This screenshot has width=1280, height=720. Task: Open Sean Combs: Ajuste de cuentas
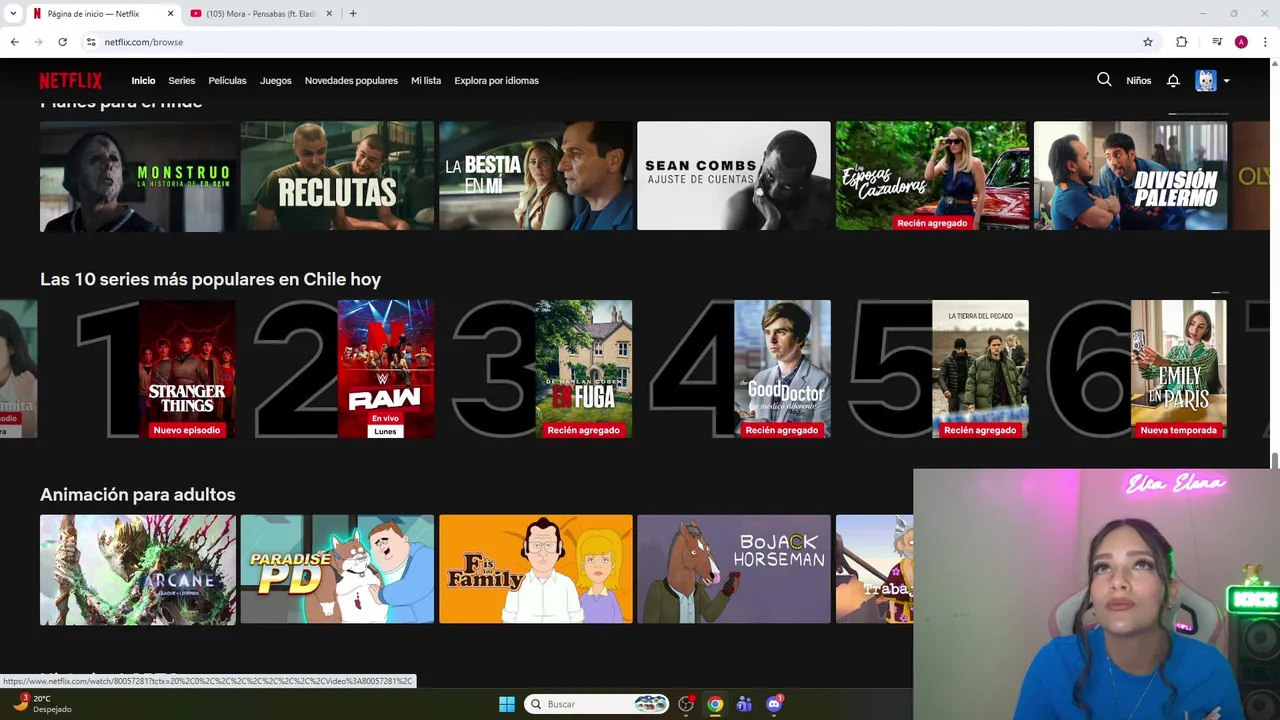(x=734, y=176)
